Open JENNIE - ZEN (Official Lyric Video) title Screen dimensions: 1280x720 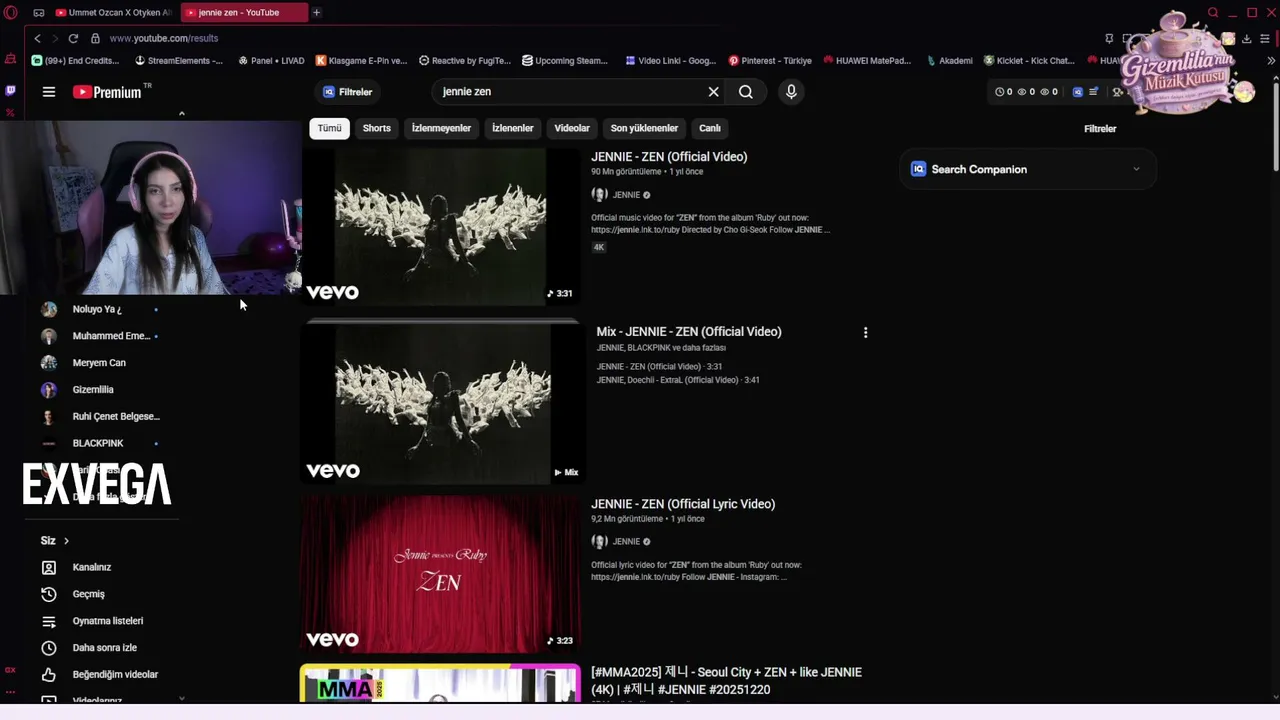click(683, 504)
